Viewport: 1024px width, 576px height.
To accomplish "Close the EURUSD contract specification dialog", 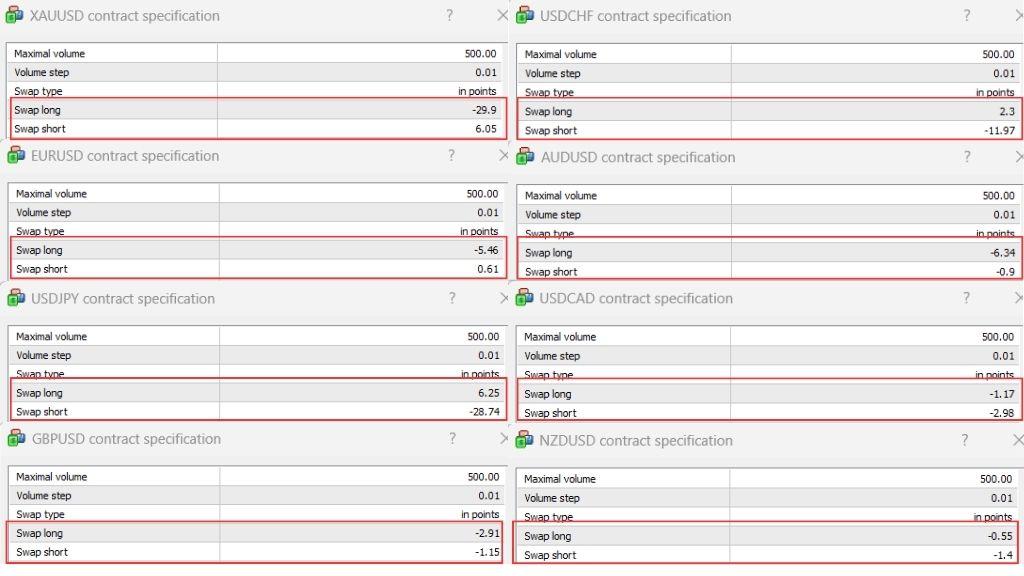I will [x=502, y=156].
